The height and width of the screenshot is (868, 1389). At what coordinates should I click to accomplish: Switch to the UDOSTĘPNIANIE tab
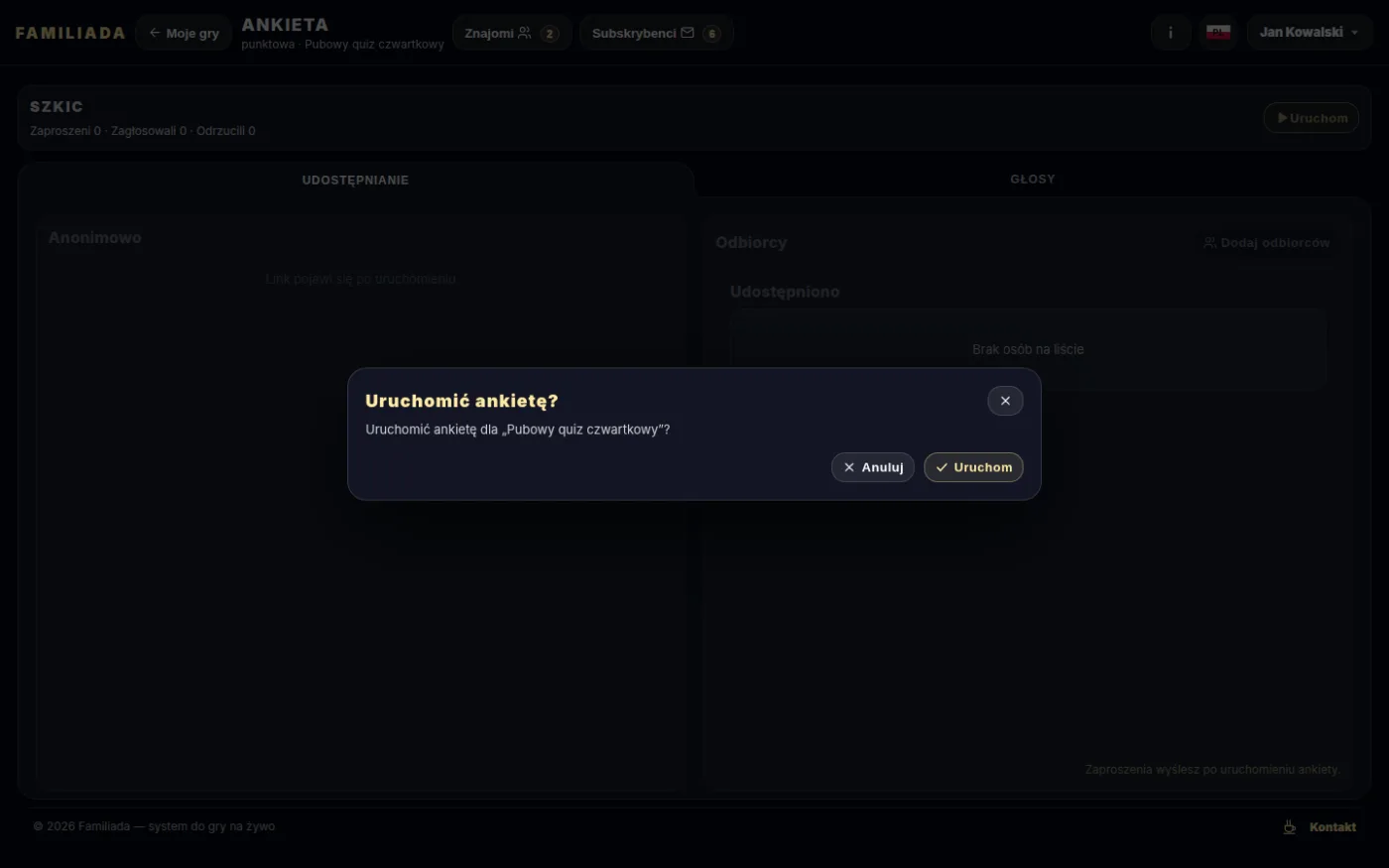pyautogui.click(x=355, y=180)
